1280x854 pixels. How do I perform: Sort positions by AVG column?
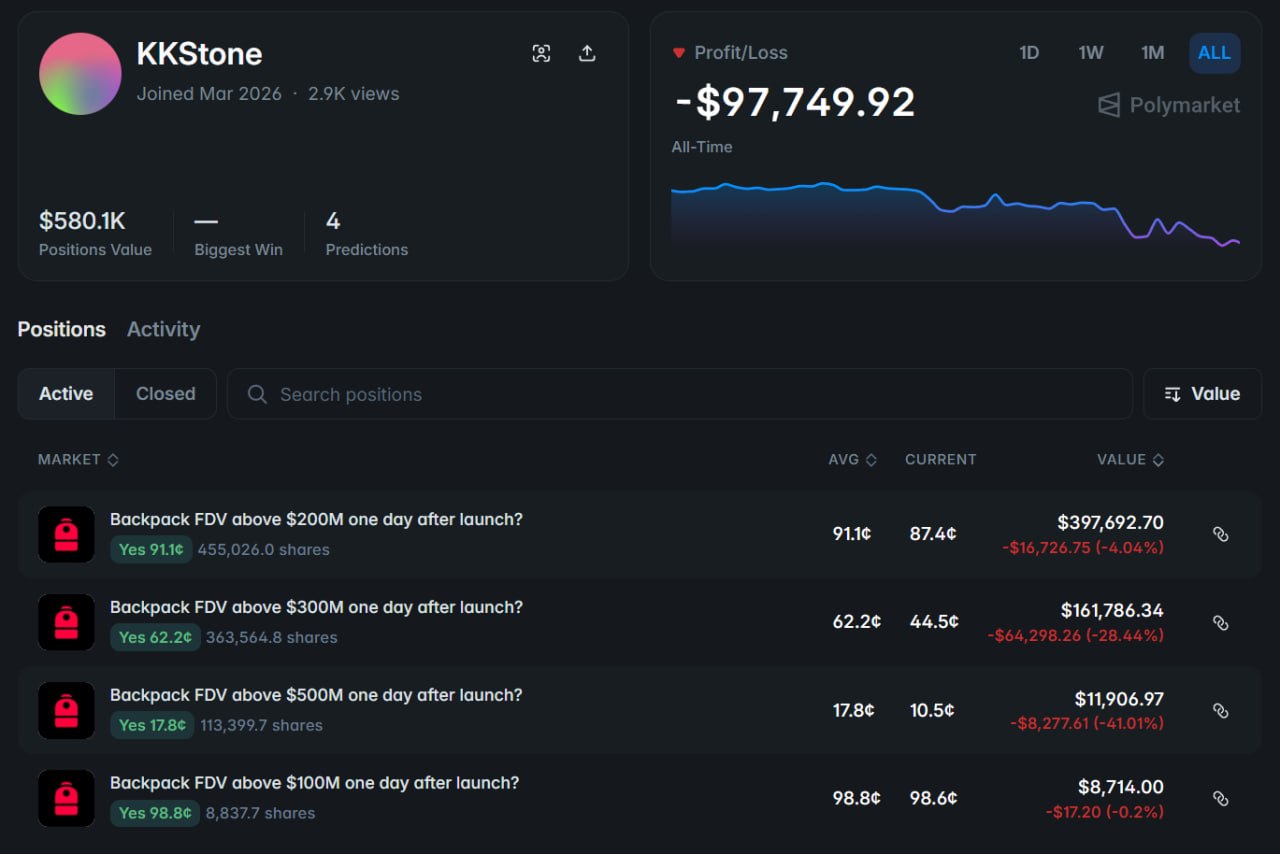852,460
